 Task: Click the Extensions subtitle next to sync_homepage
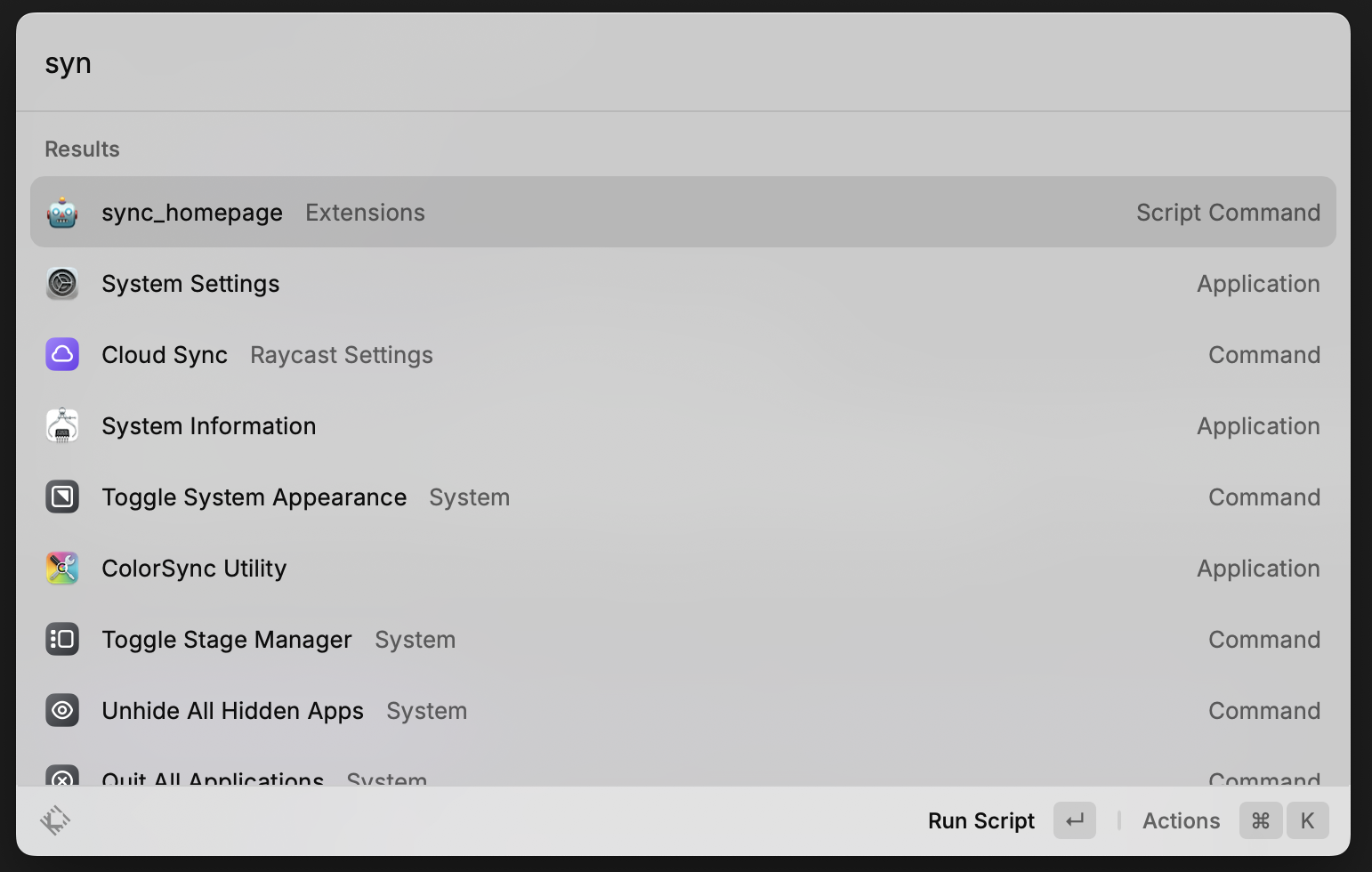[365, 213]
